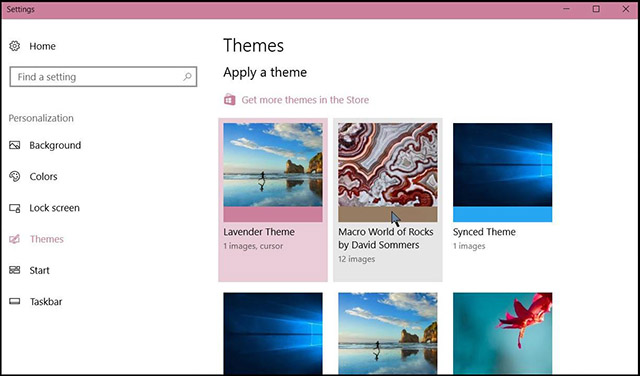The width and height of the screenshot is (640, 376).
Task: Click Synced Theme blue color bar
Action: tap(502, 214)
